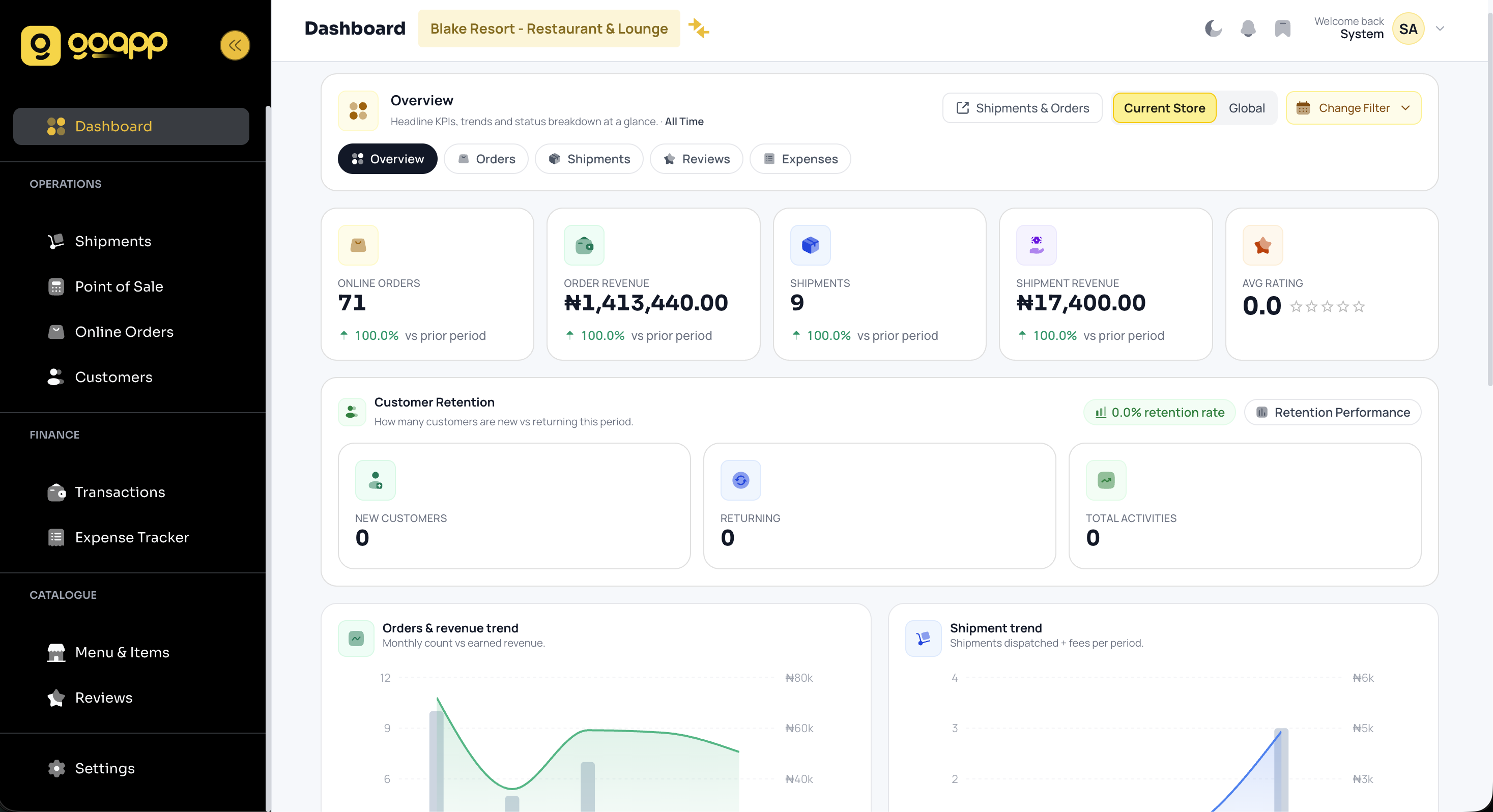
Task: Click the ₦17,400.00 shipment revenue value
Action: pyautogui.click(x=1080, y=303)
